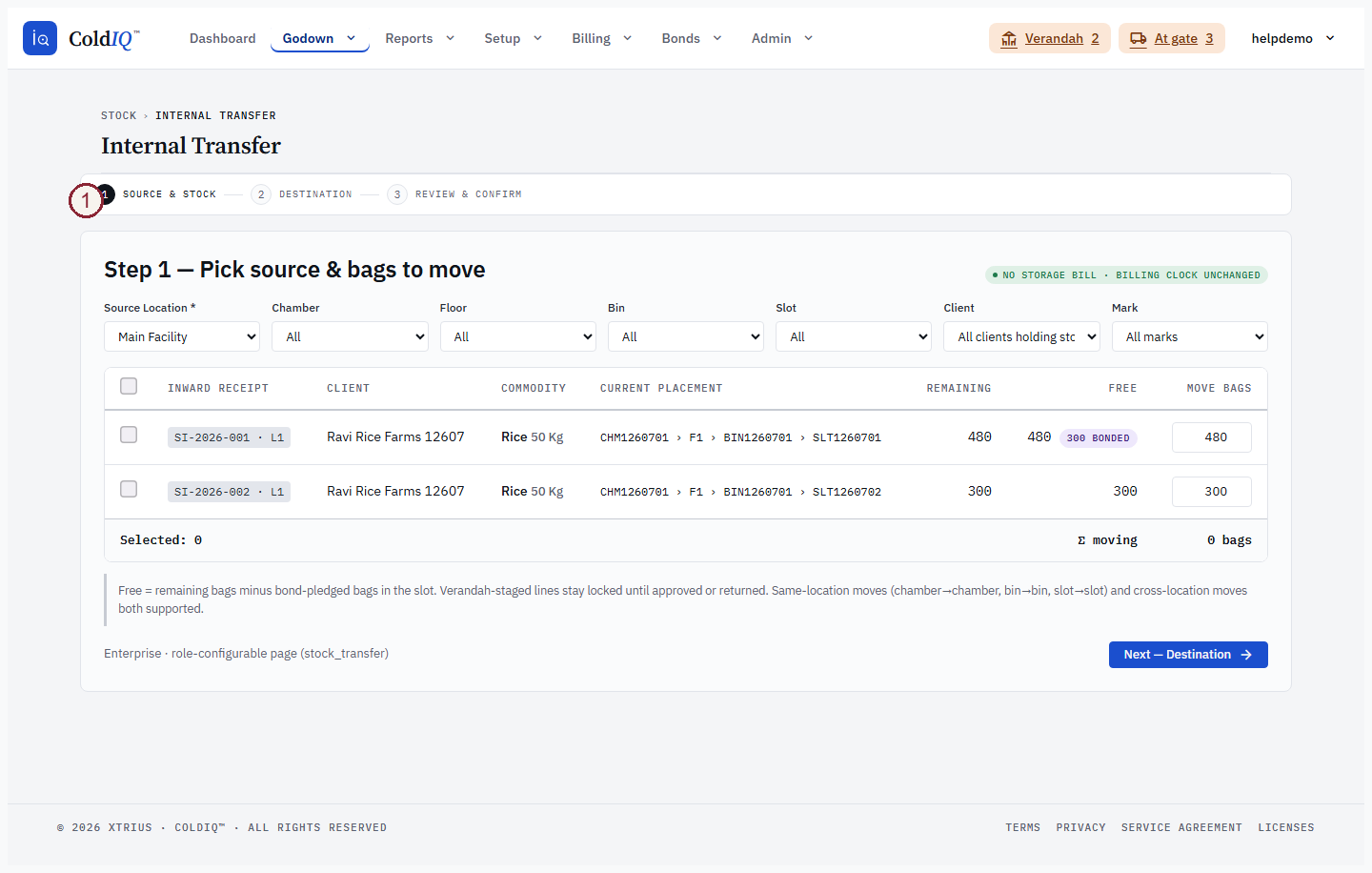Click the SI-2026-002 receipt tag
The width and height of the screenshot is (1372, 873).
pyautogui.click(x=229, y=492)
